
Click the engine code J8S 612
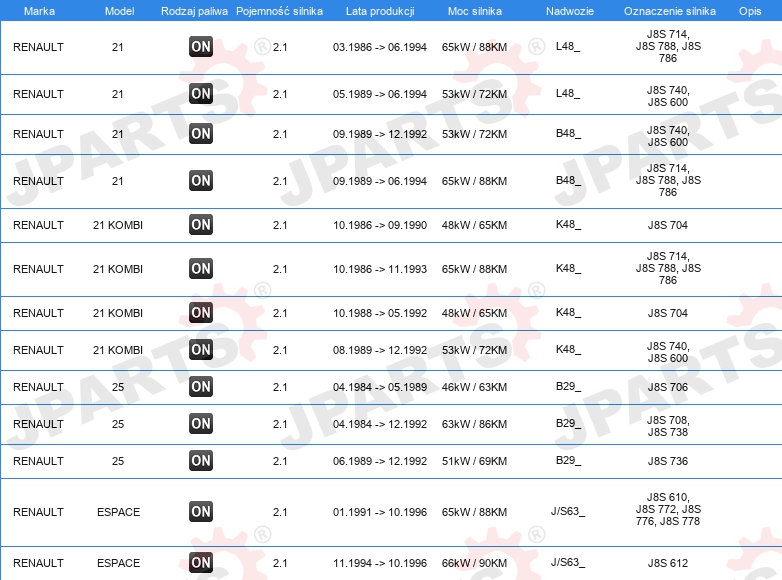pos(668,563)
